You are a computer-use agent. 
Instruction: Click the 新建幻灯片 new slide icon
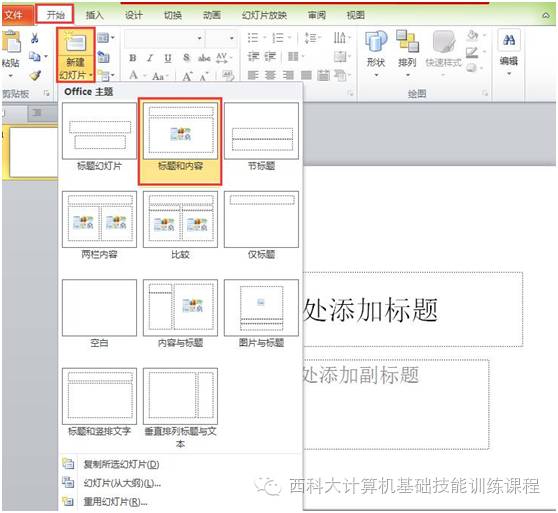point(75,42)
